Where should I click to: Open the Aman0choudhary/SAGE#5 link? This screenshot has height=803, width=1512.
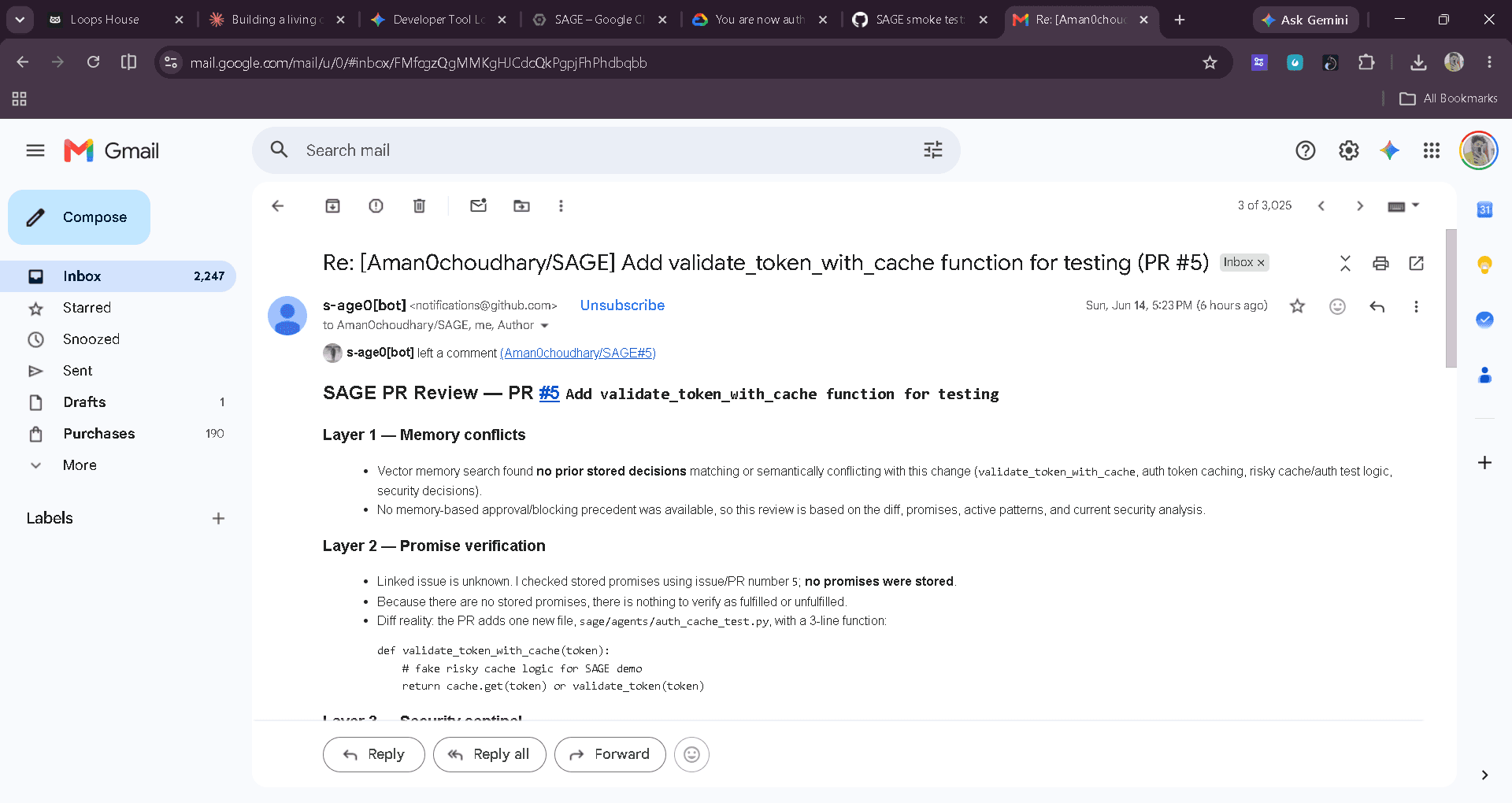click(x=578, y=353)
